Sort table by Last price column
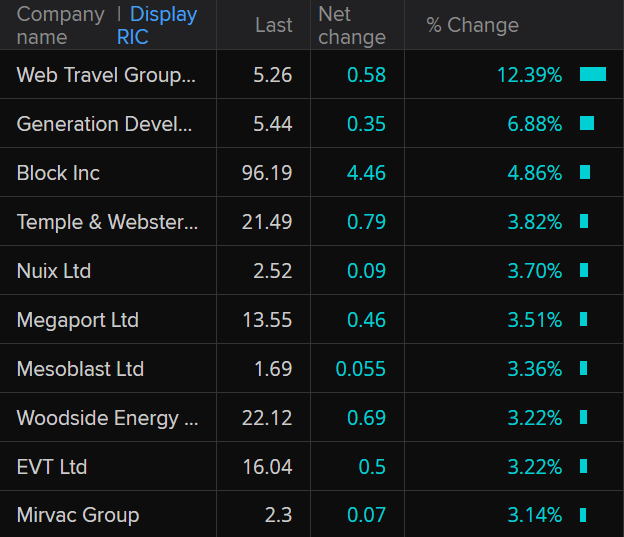The image size is (624, 537). pos(273,25)
